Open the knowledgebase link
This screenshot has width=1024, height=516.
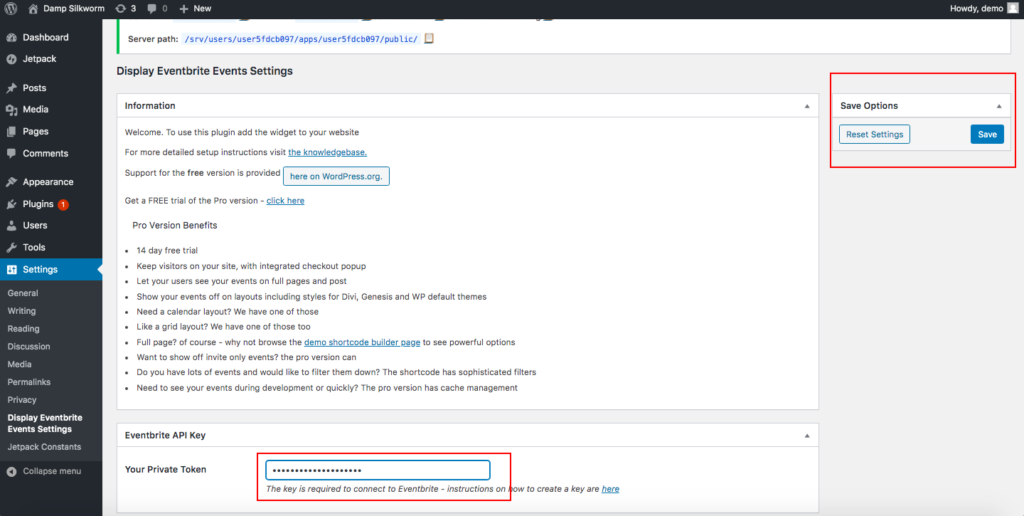[x=327, y=152]
